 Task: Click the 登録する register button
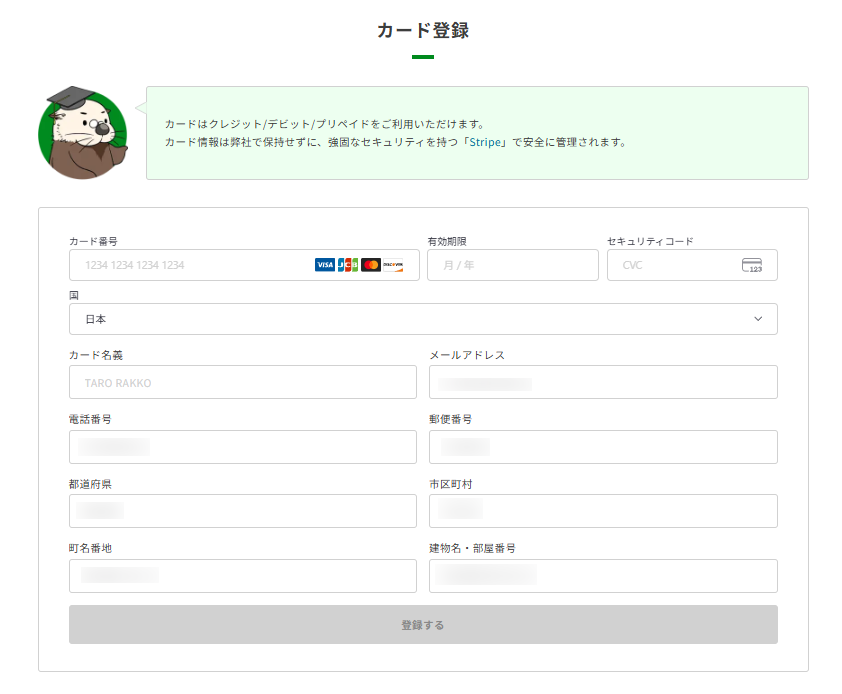coord(423,625)
